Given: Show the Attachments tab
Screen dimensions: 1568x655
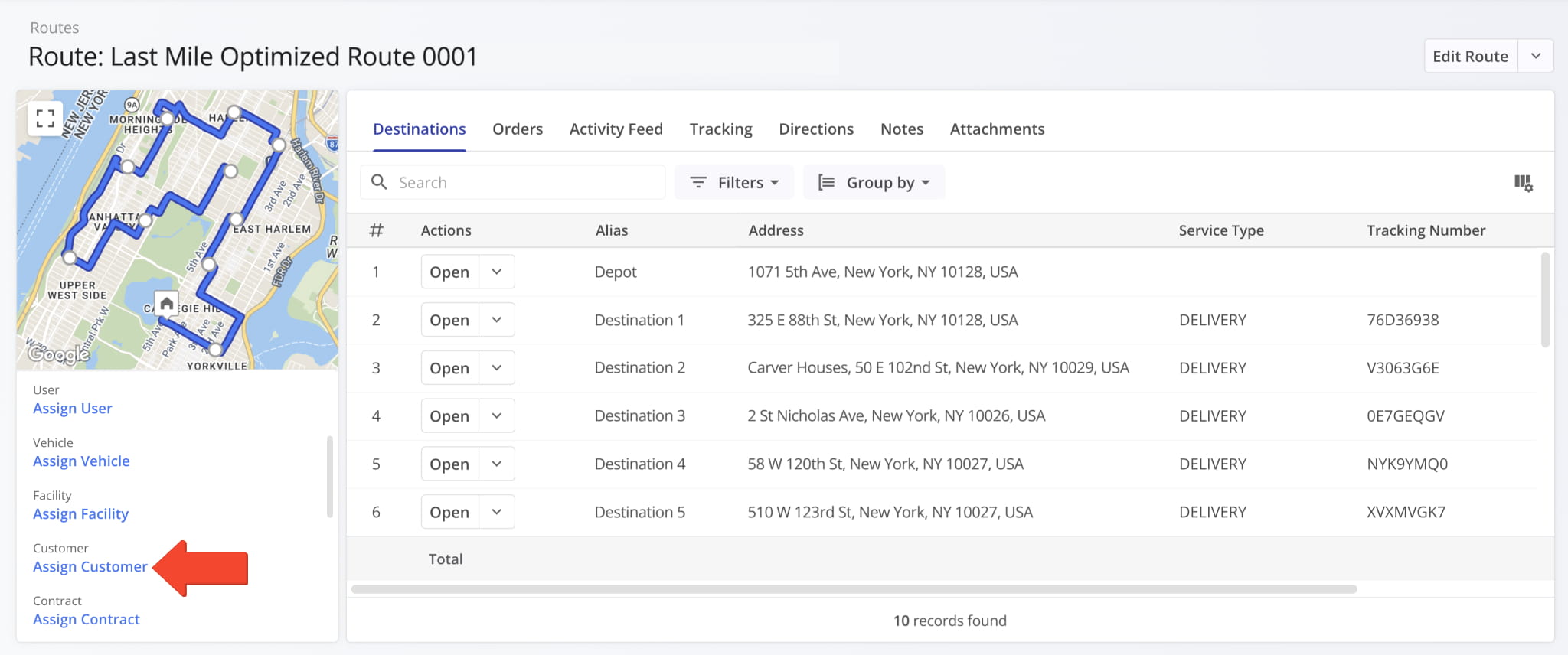Looking at the screenshot, I should pyautogui.click(x=997, y=129).
